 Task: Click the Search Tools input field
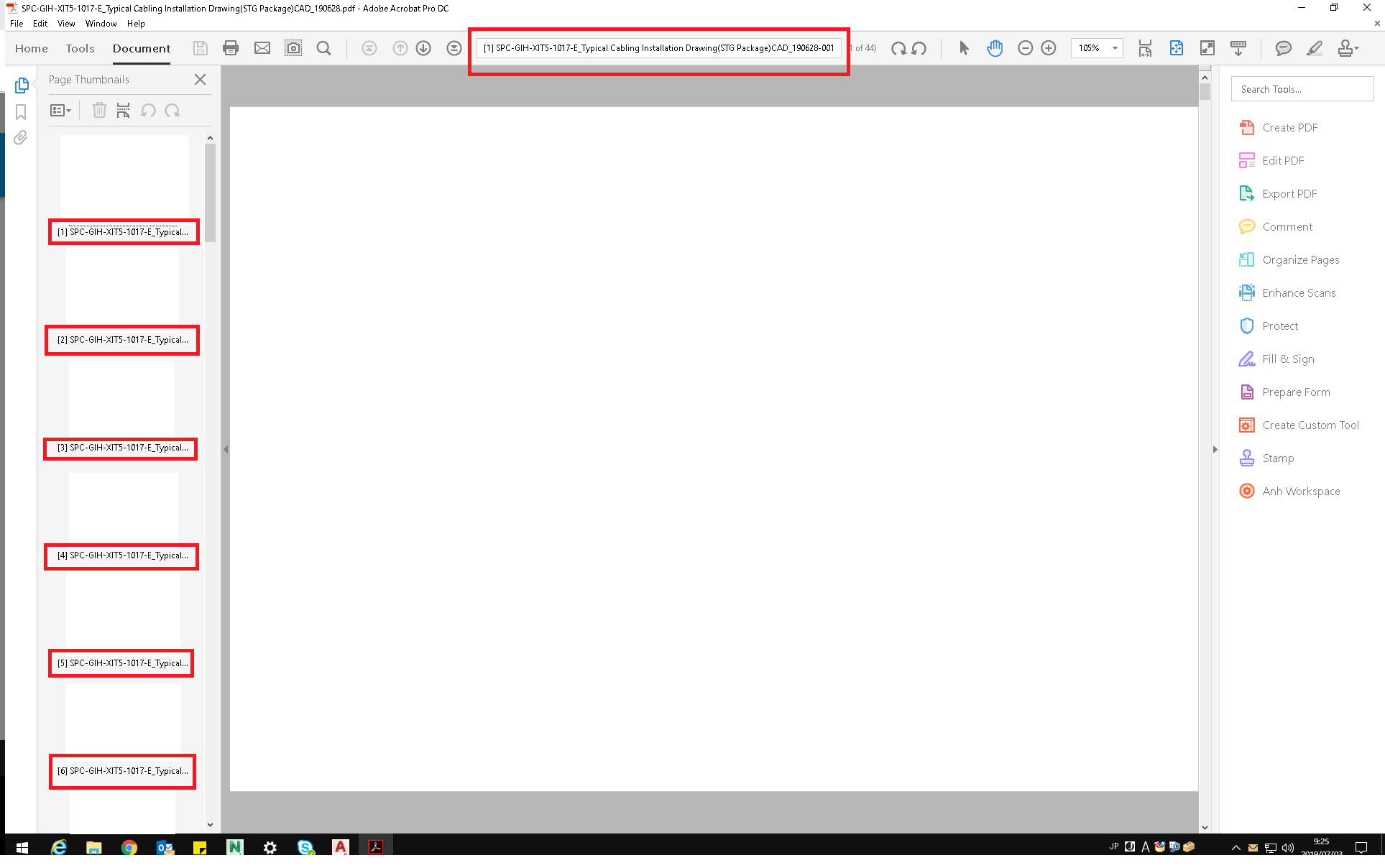pos(1302,89)
